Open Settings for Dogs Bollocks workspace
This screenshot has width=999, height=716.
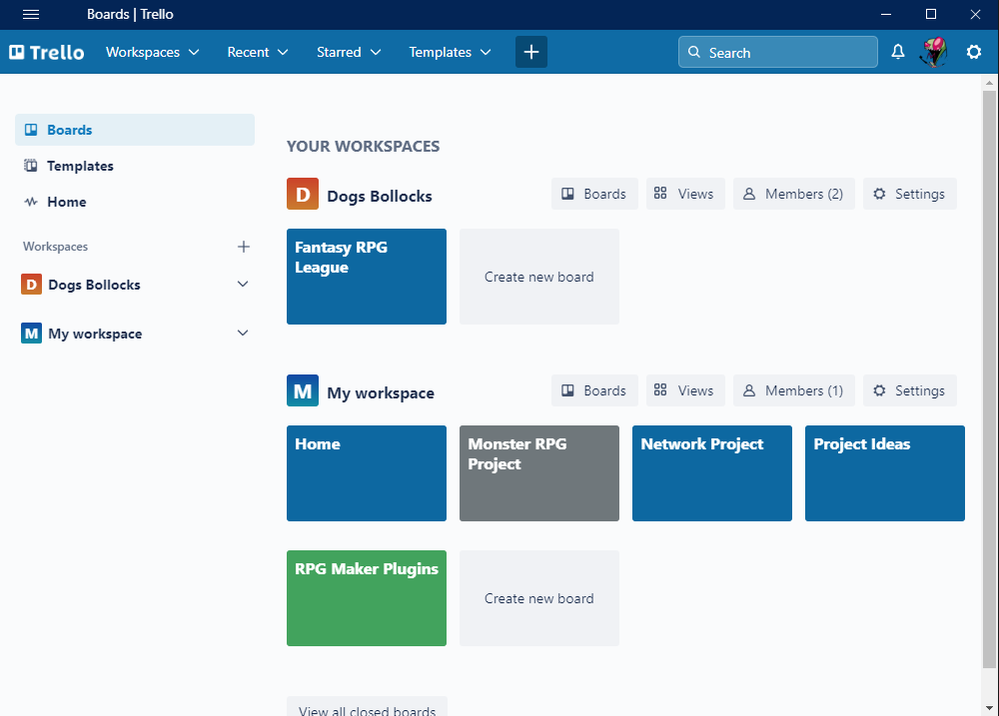pos(910,194)
